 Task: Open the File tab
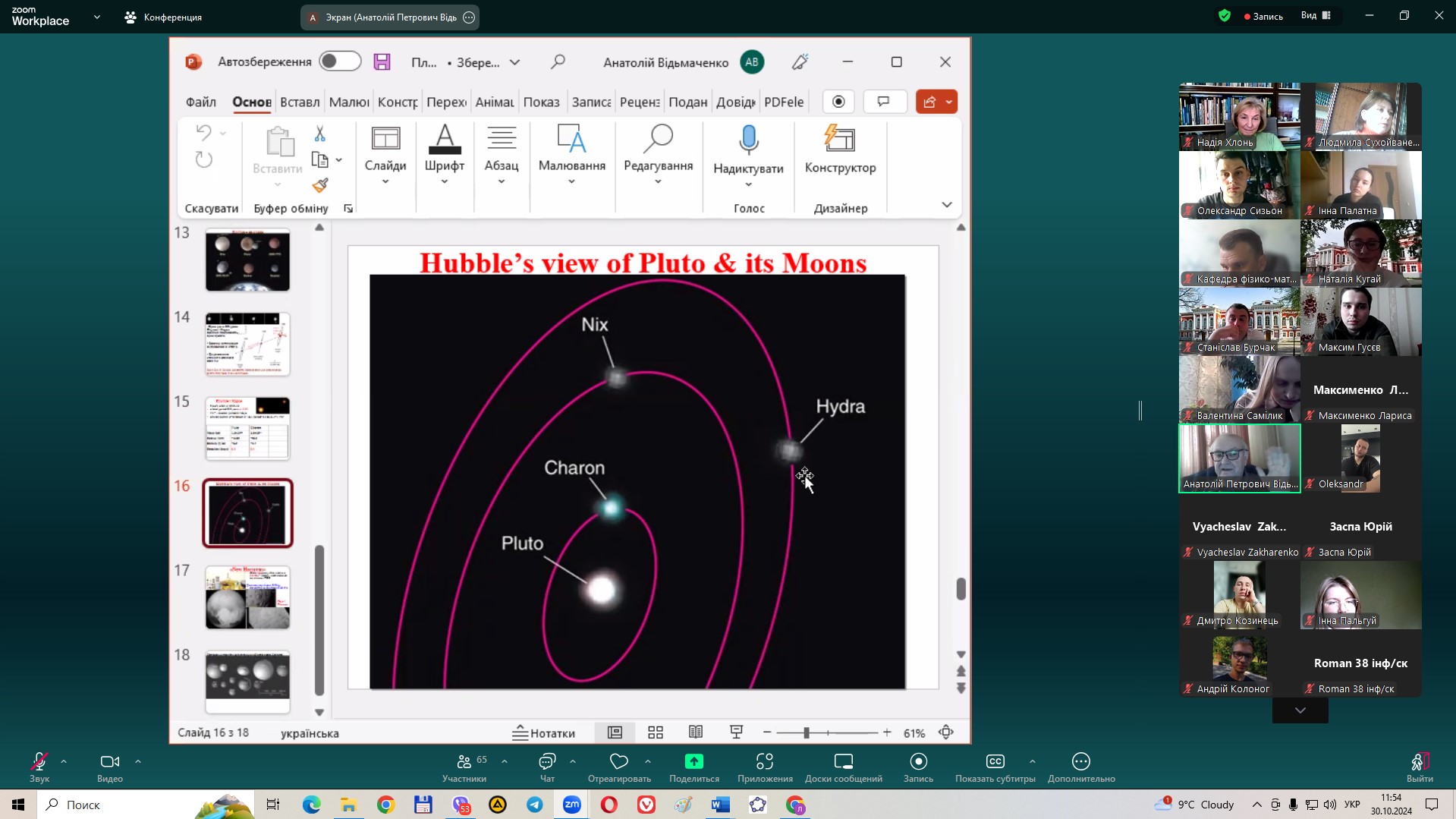pyautogui.click(x=201, y=102)
